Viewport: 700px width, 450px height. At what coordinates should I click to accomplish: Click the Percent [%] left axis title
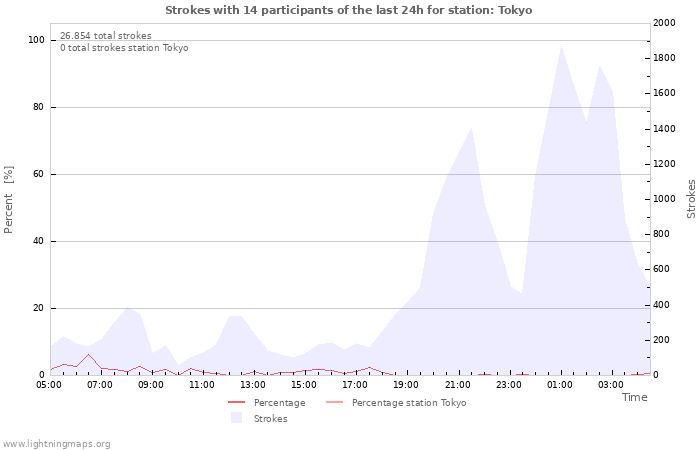(8, 200)
